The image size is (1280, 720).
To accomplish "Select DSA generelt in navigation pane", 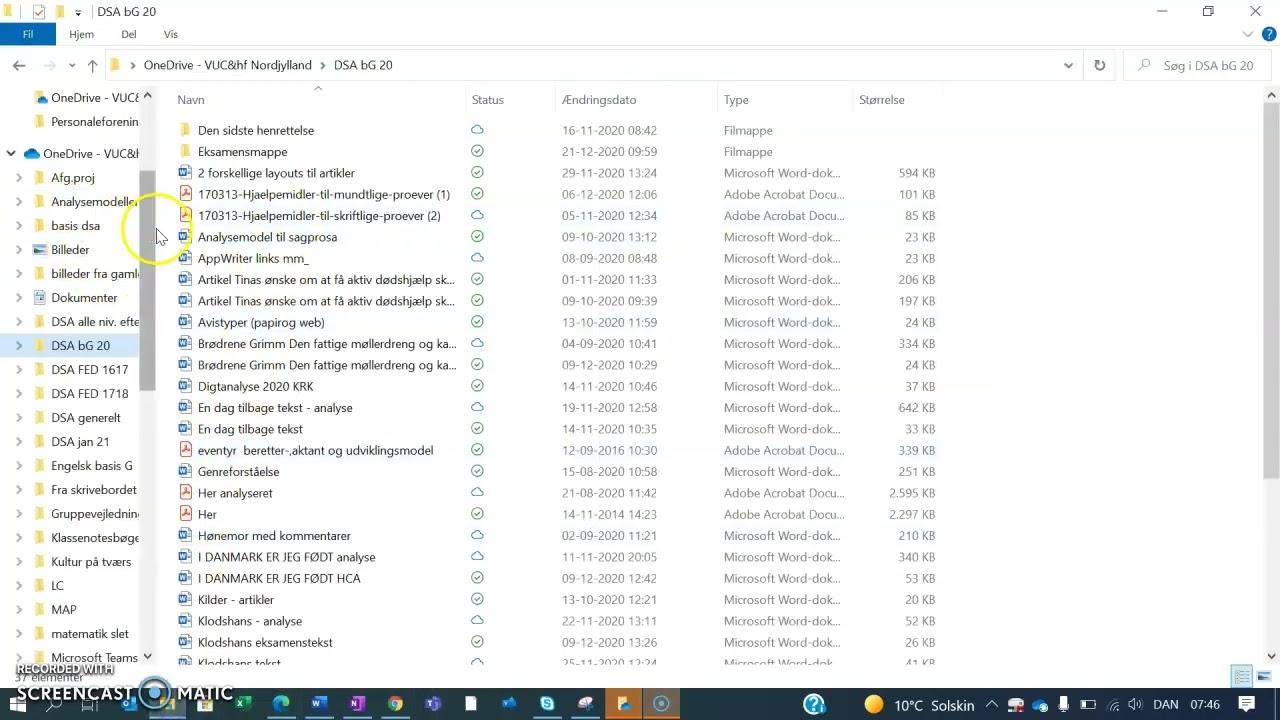I will [85, 418].
